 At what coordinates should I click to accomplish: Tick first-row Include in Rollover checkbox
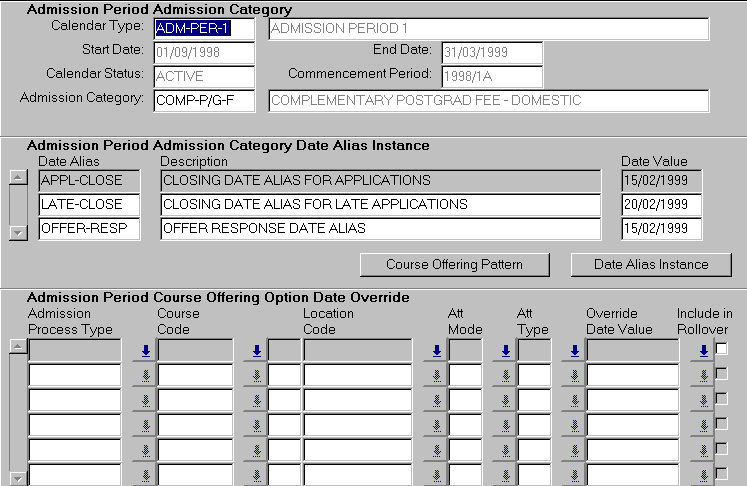coord(722,348)
